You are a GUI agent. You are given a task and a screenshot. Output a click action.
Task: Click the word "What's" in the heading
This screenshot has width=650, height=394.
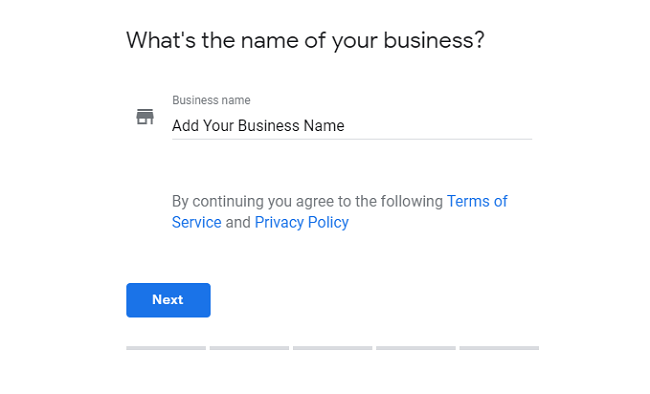161,40
